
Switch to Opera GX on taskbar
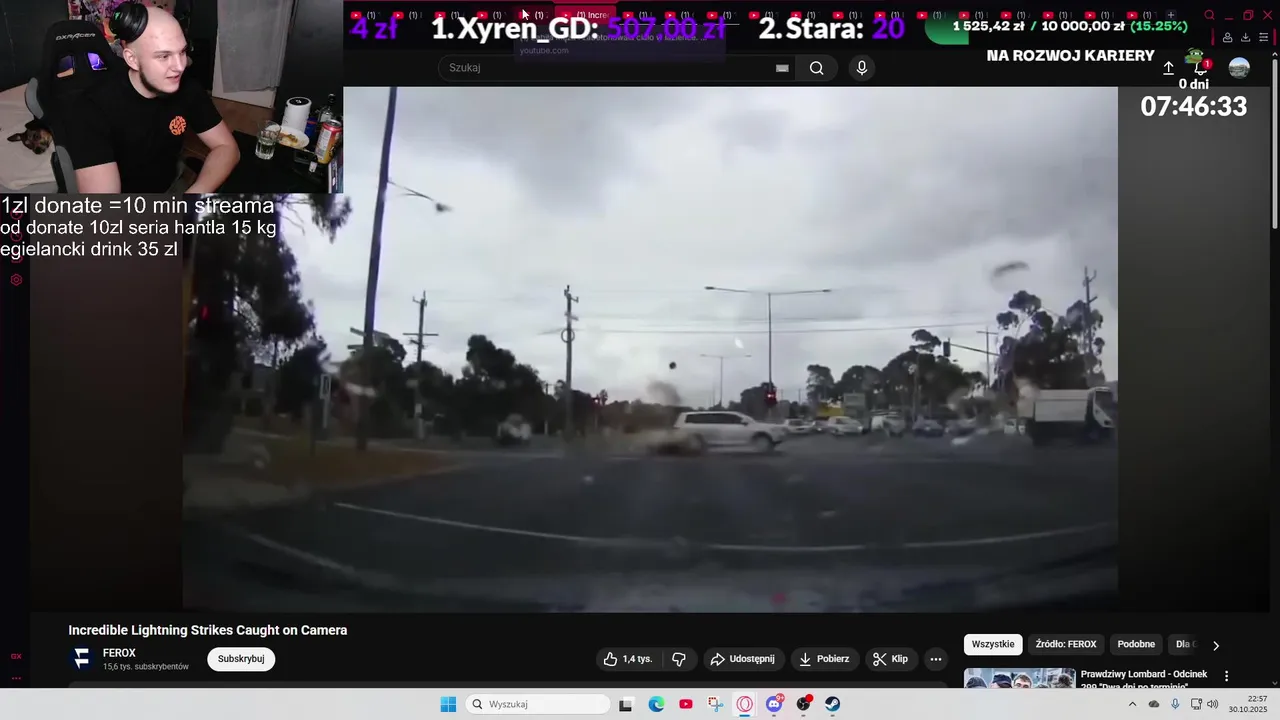tap(744, 704)
